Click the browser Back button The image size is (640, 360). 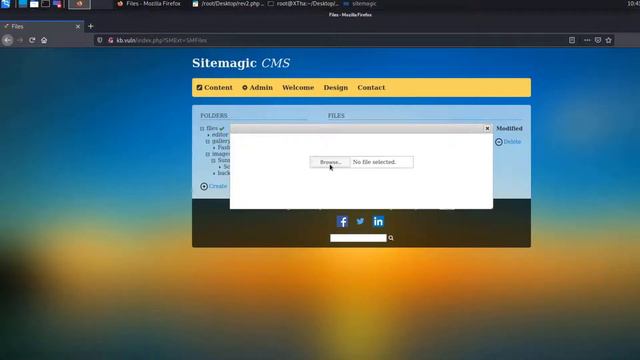coord(7,40)
